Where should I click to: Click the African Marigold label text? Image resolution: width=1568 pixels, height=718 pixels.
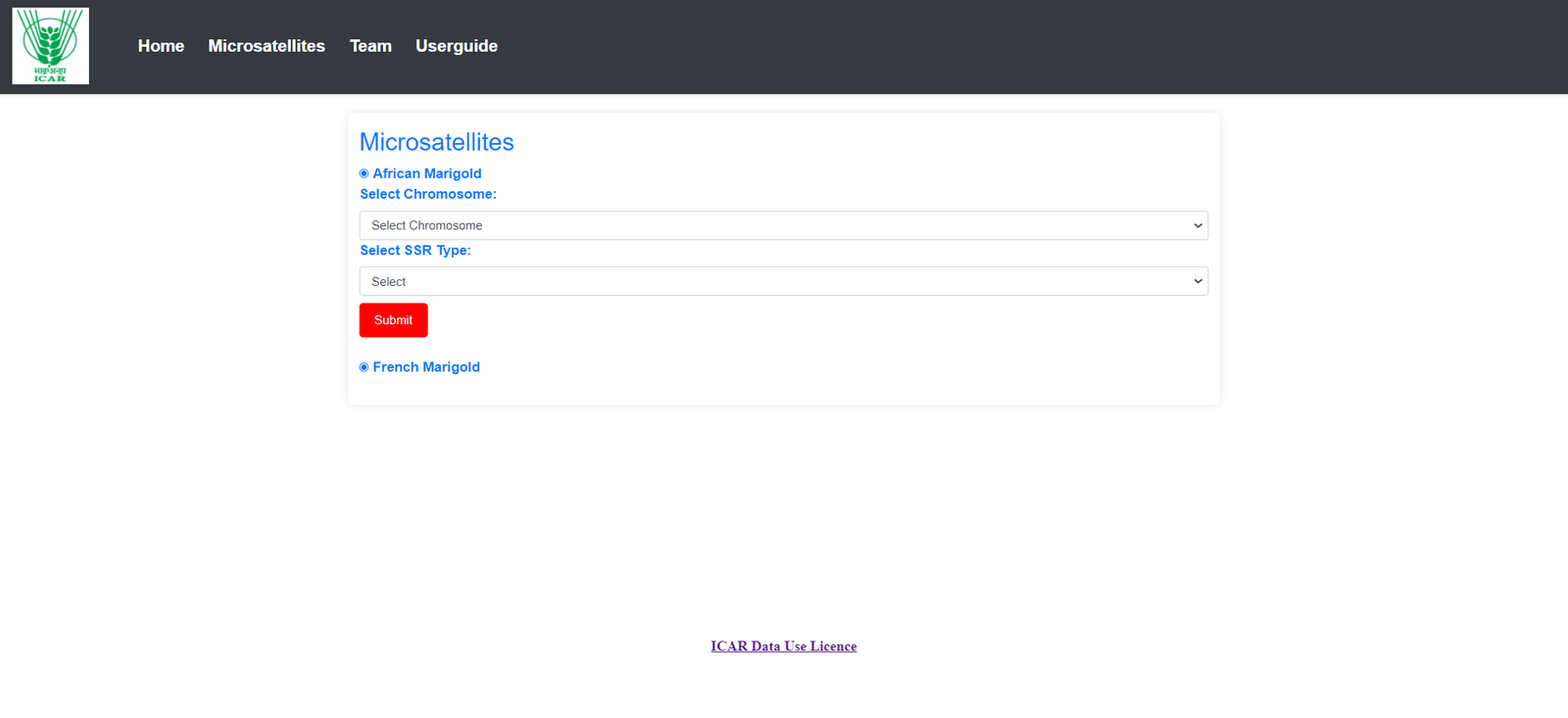pyautogui.click(x=427, y=173)
